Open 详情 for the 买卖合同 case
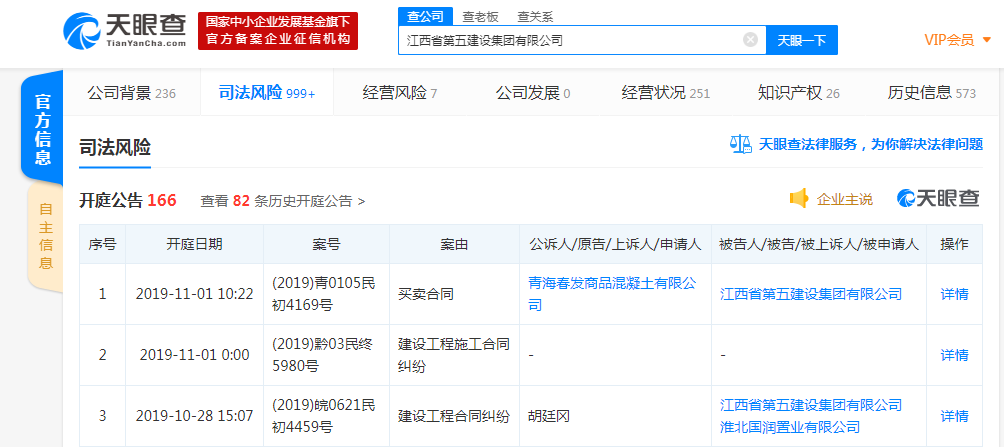This screenshot has width=1004, height=447. coord(954,295)
